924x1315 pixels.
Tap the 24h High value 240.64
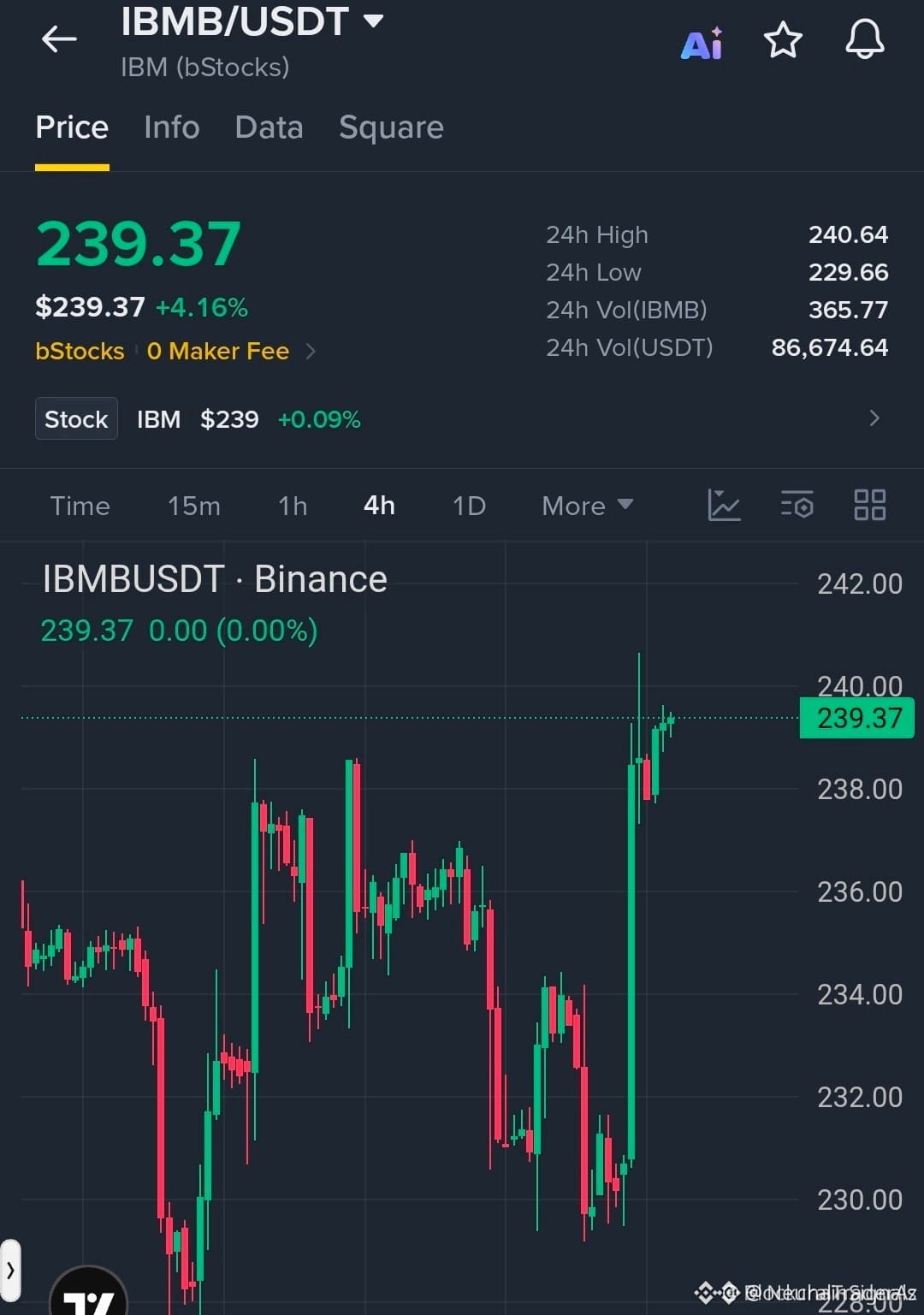[849, 234]
